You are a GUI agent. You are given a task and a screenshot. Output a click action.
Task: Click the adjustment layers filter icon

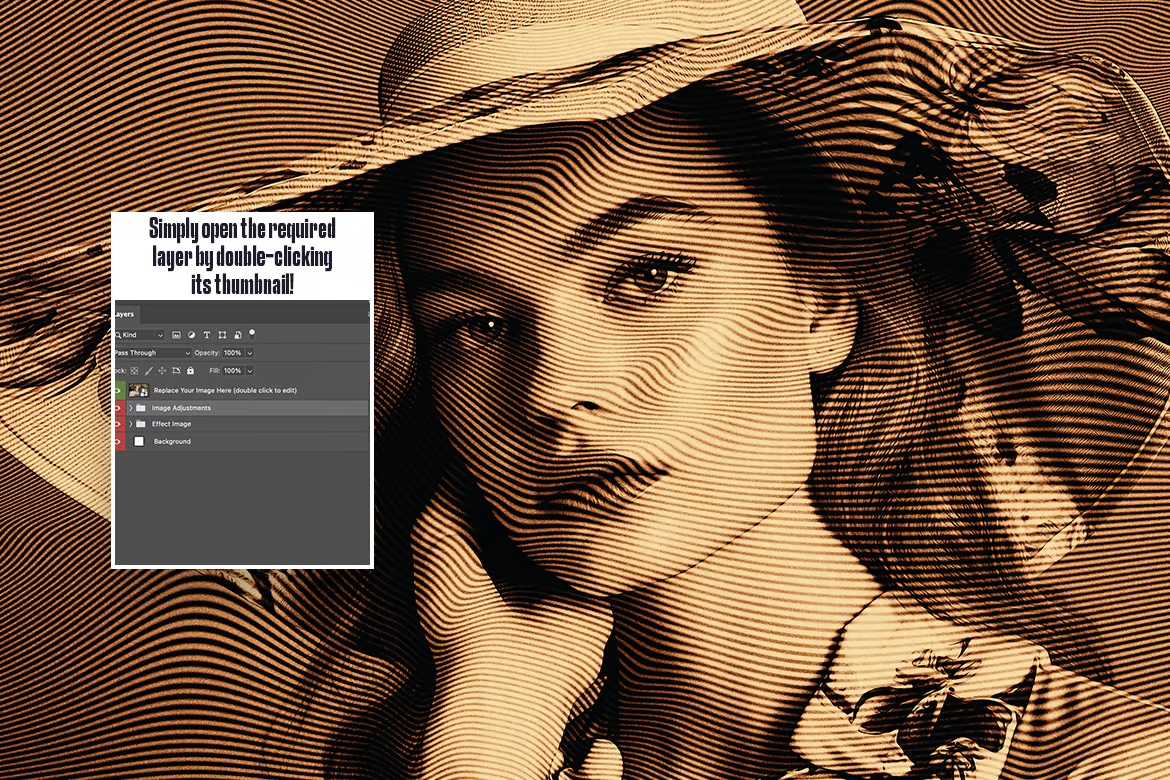[x=191, y=334]
